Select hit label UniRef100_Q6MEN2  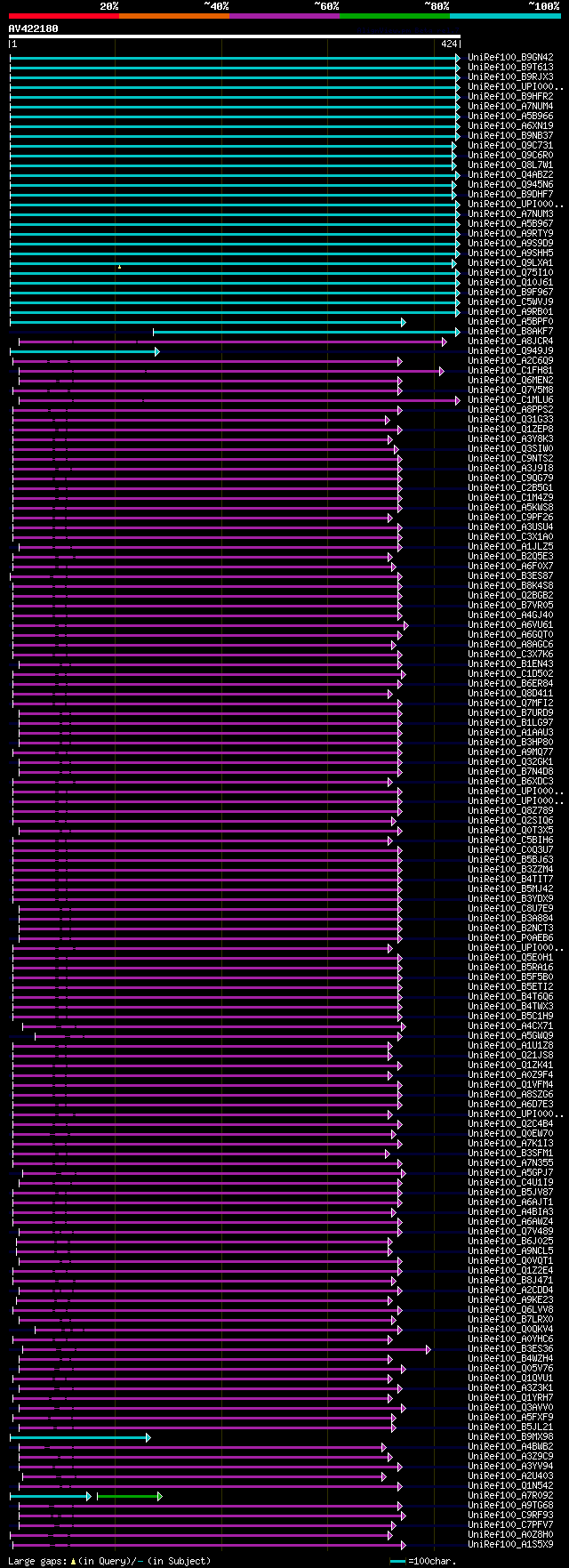[510, 381]
